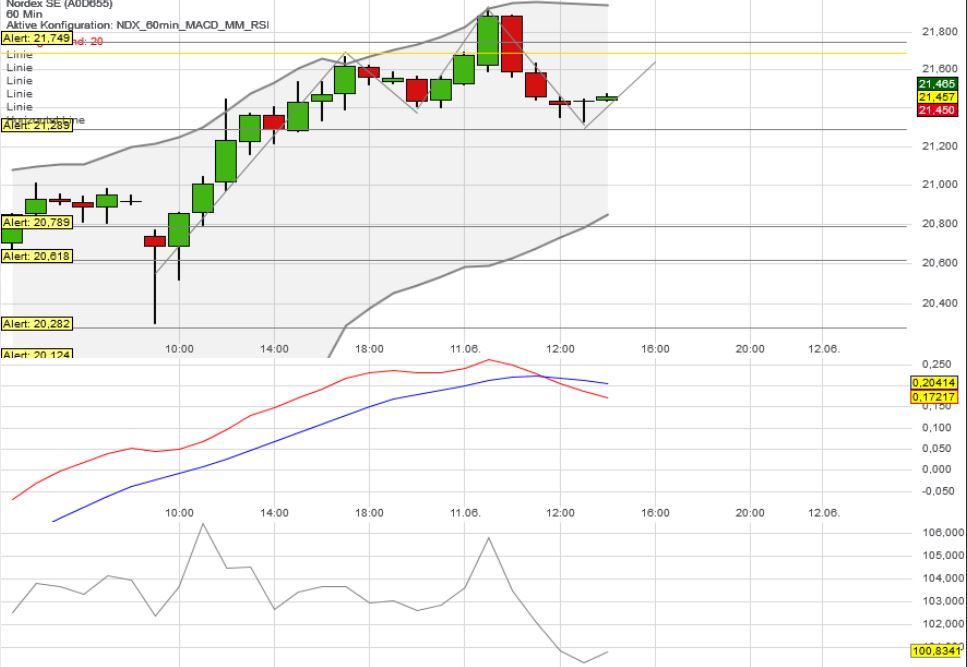Screen dimensions: 967x667
Task: Click the 21,800 price axis label
Action: (939, 31)
